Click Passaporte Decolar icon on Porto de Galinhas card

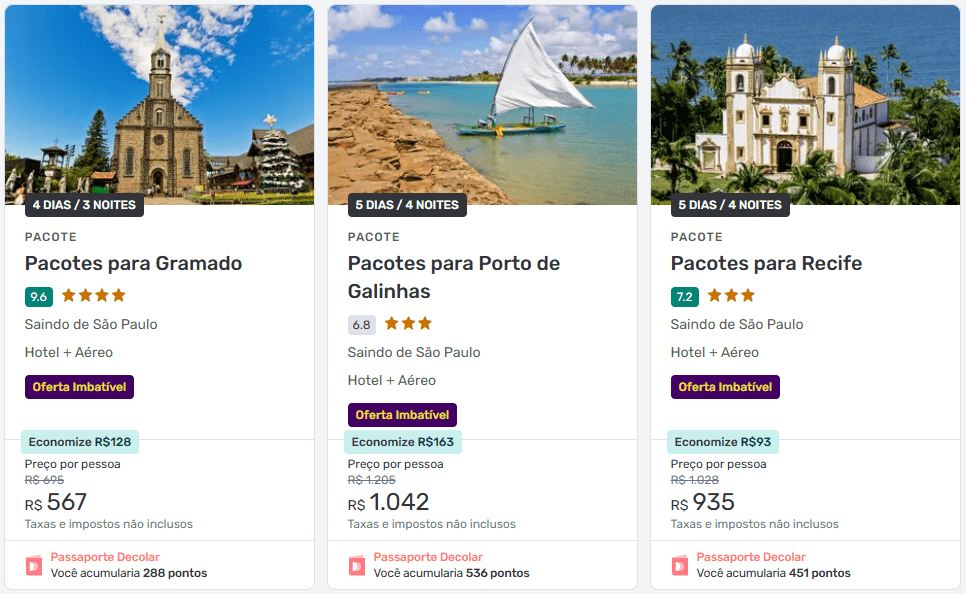(x=357, y=565)
